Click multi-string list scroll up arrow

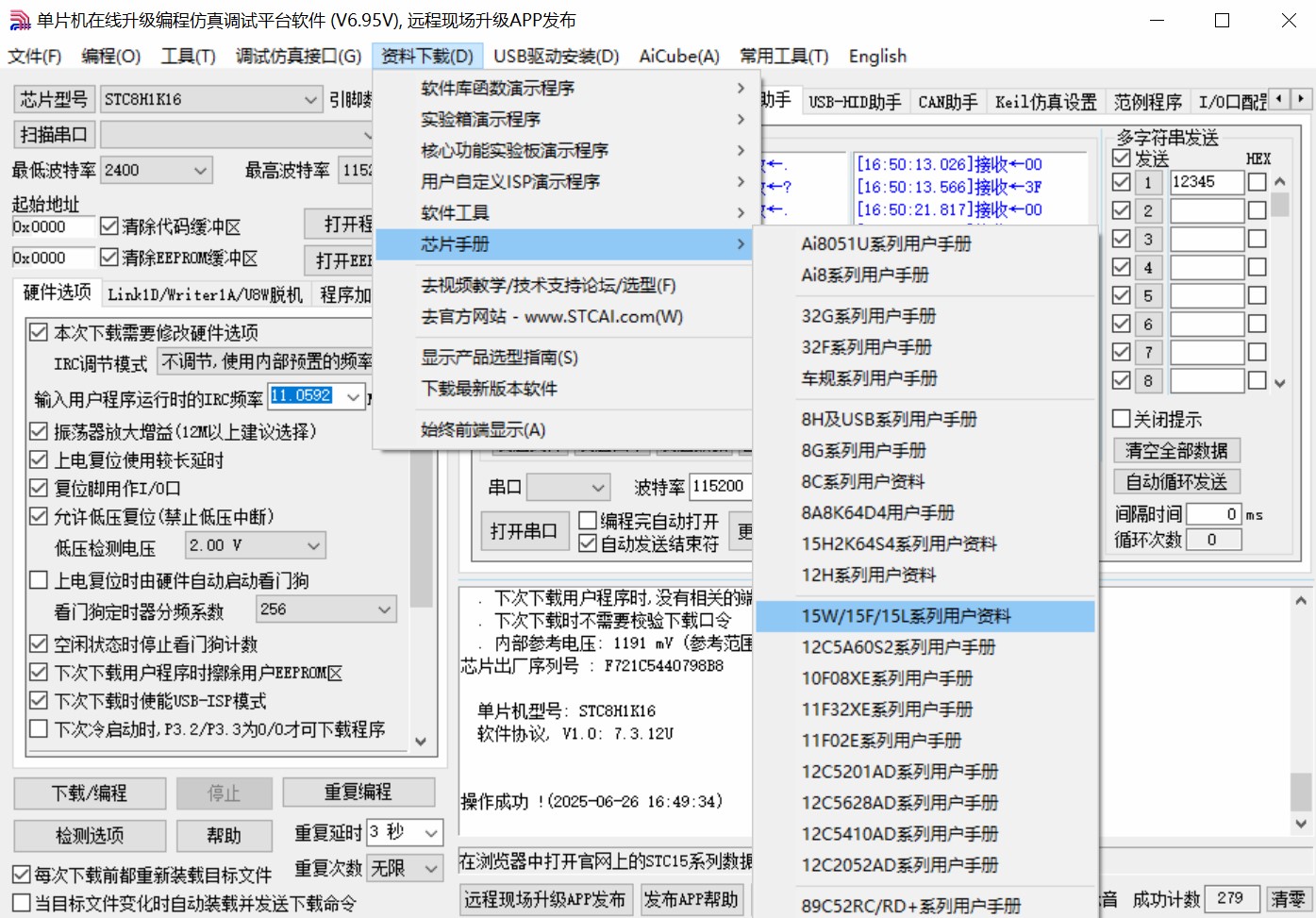pos(1279,181)
